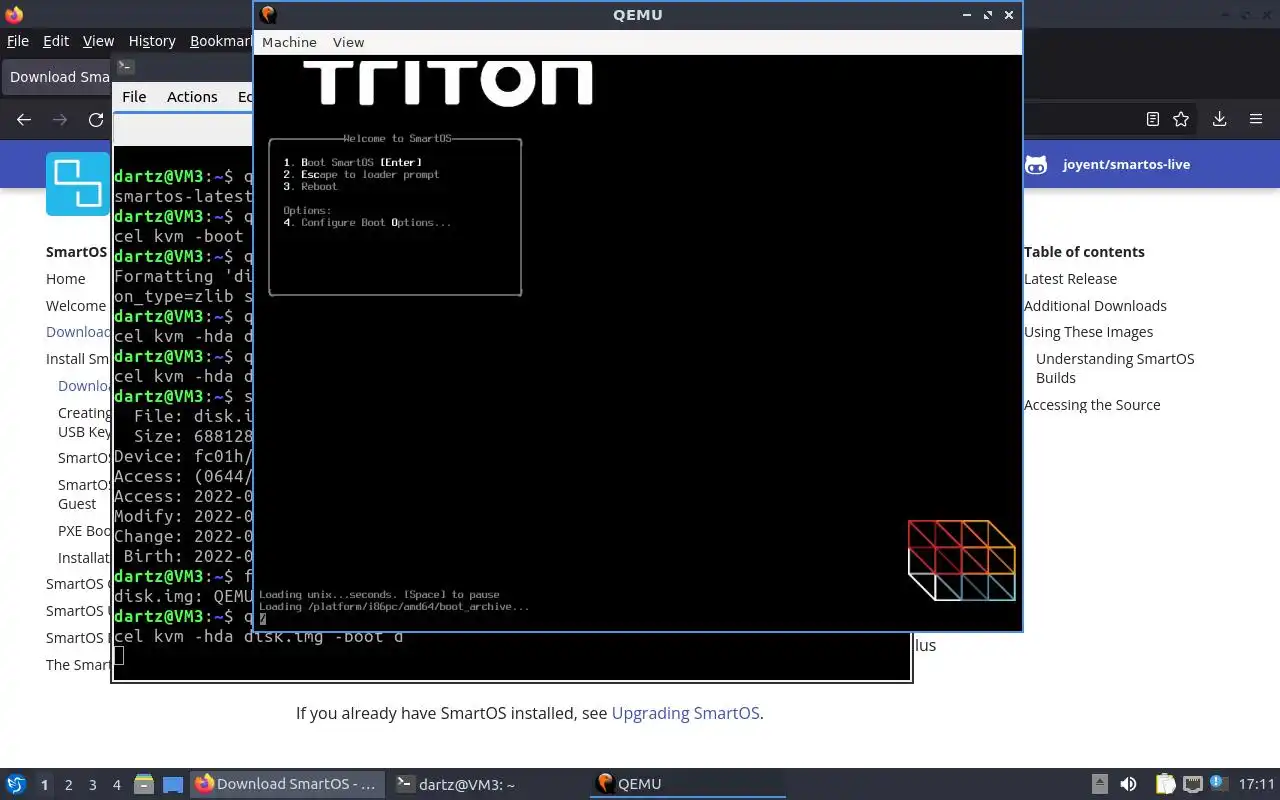Click the QEMU title bar icon
This screenshot has height=800, width=1280.
click(x=268, y=14)
